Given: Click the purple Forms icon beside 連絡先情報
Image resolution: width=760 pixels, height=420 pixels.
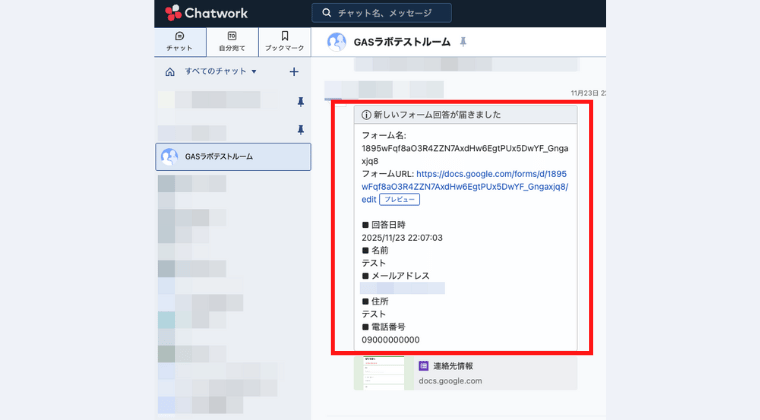Looking at the screenshot, I should (x=424, y=366).
